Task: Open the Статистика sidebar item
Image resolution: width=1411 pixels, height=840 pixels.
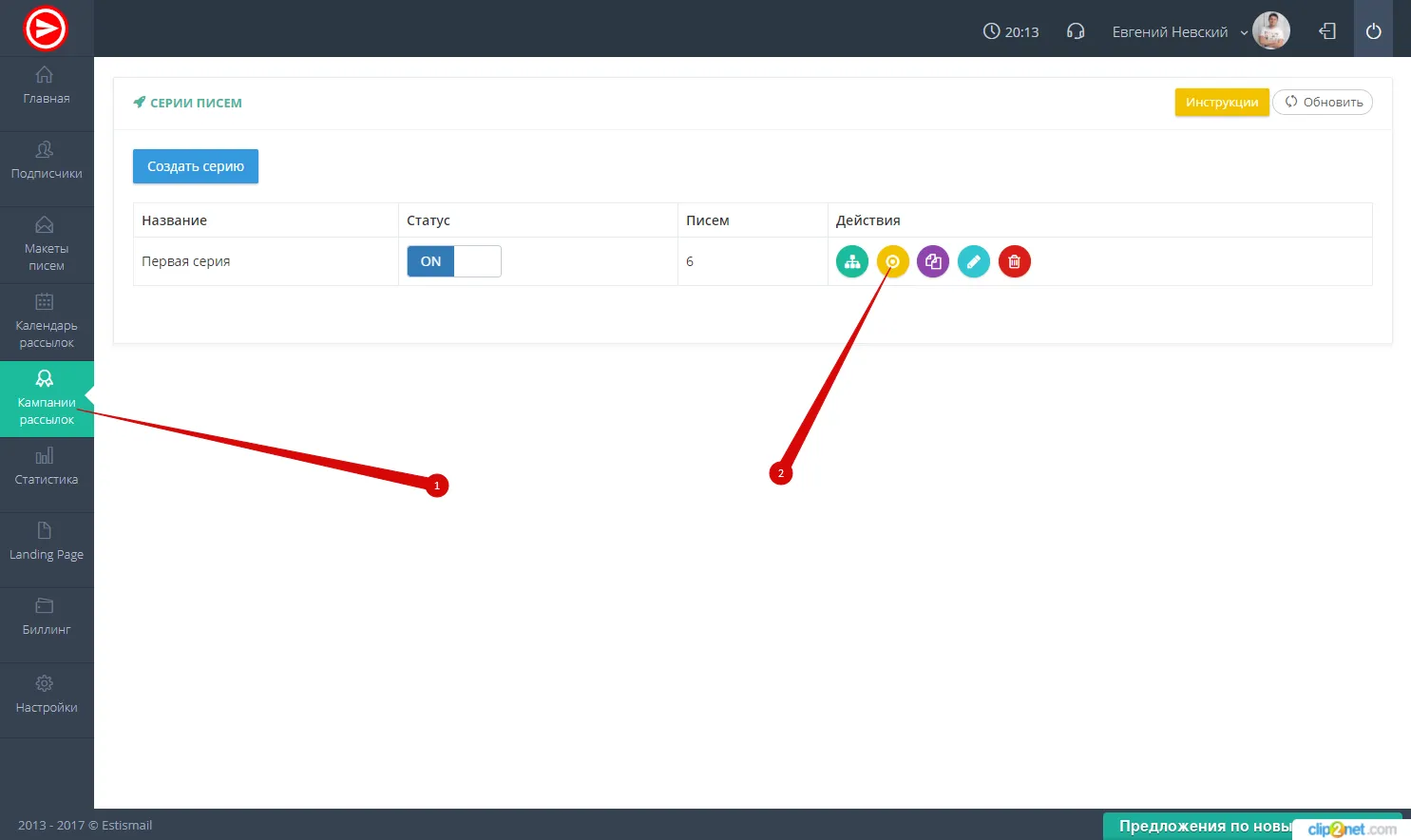Action: (47, 467)
